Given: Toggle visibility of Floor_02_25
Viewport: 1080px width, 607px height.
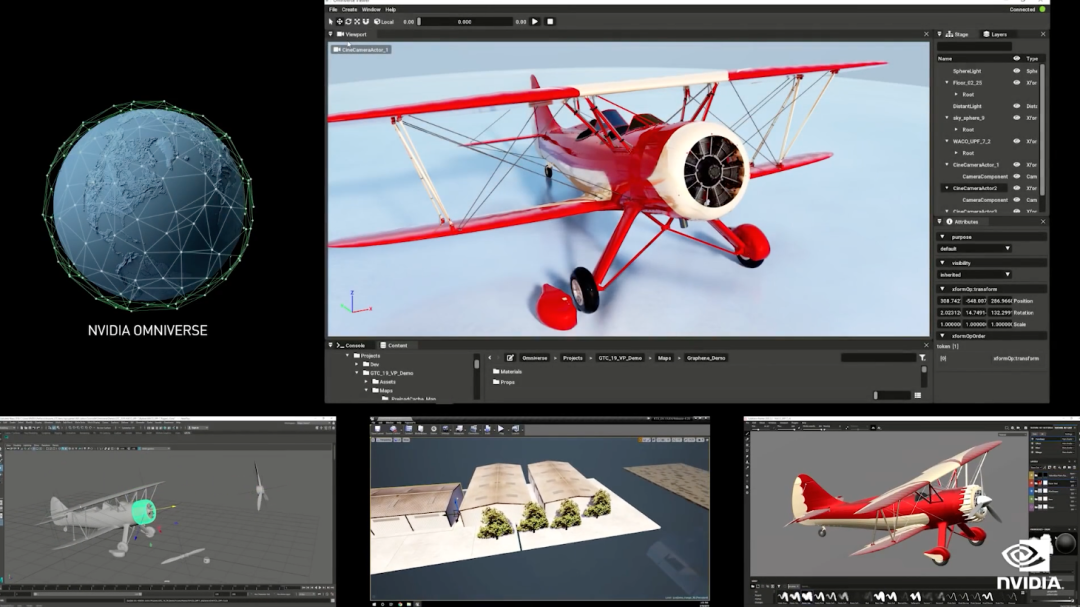Looking at the screenshot, I should click(x=1017, y=83).
